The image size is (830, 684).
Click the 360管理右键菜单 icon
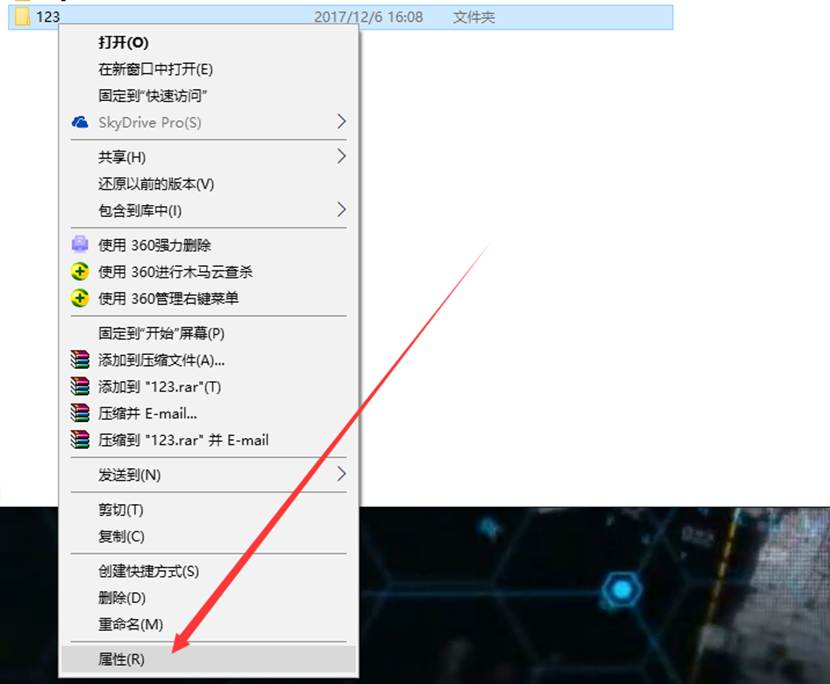pos(81,298)
